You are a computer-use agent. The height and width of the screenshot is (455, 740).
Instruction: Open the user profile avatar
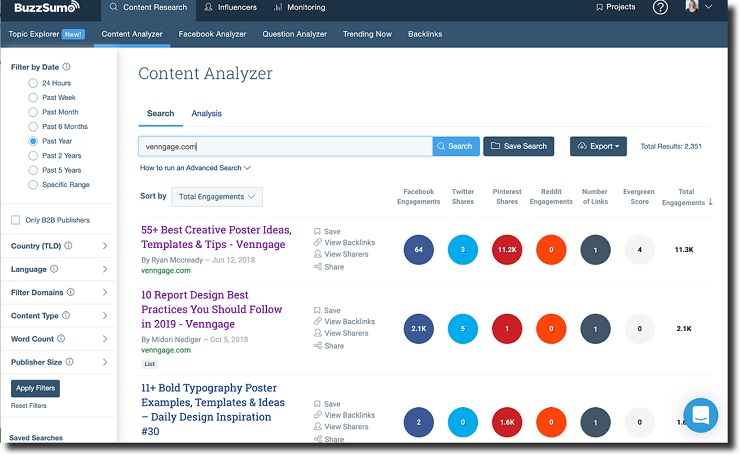[x=692, y=6]
